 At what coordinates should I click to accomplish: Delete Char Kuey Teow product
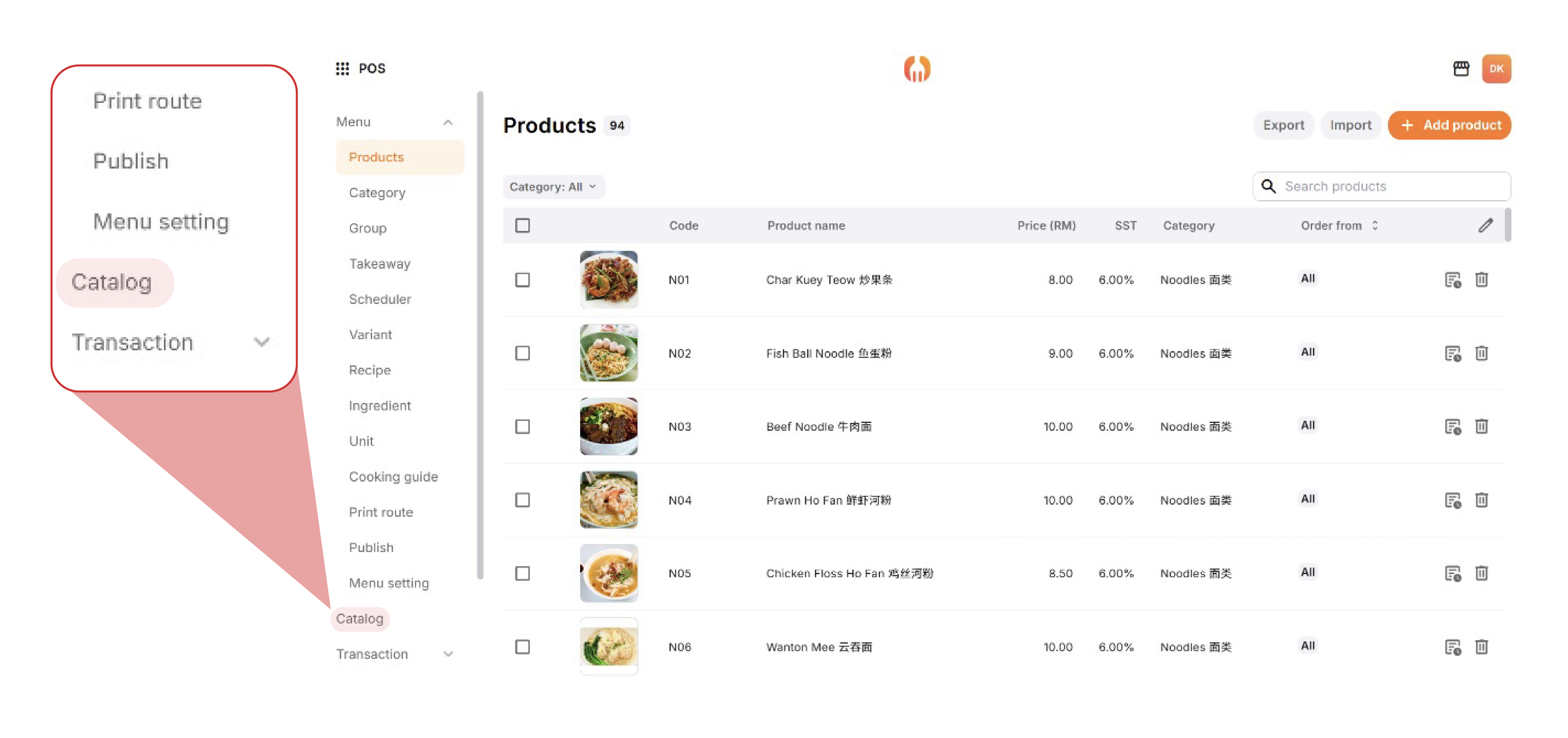1481,280
